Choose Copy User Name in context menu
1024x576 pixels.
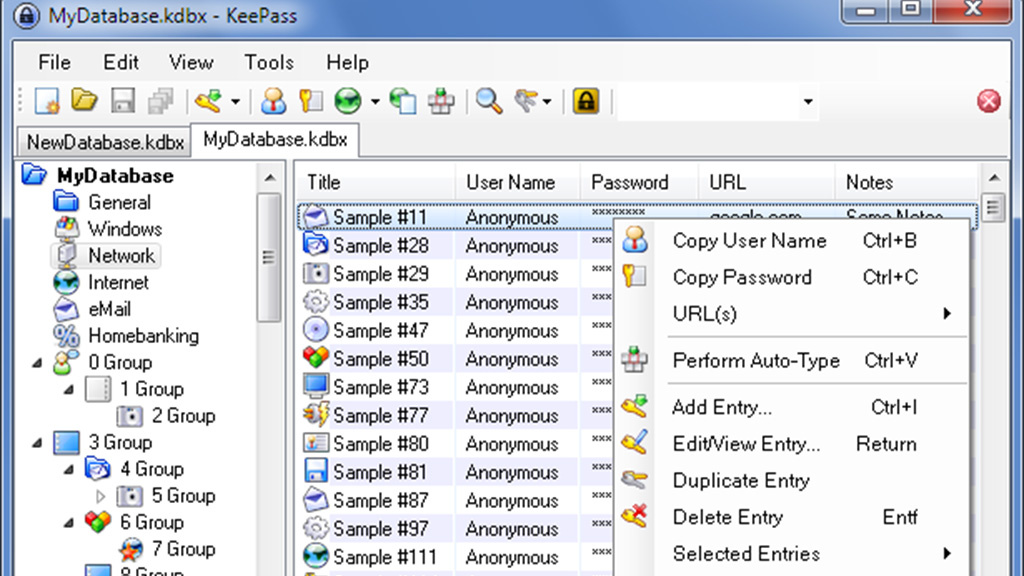point(792,241)
